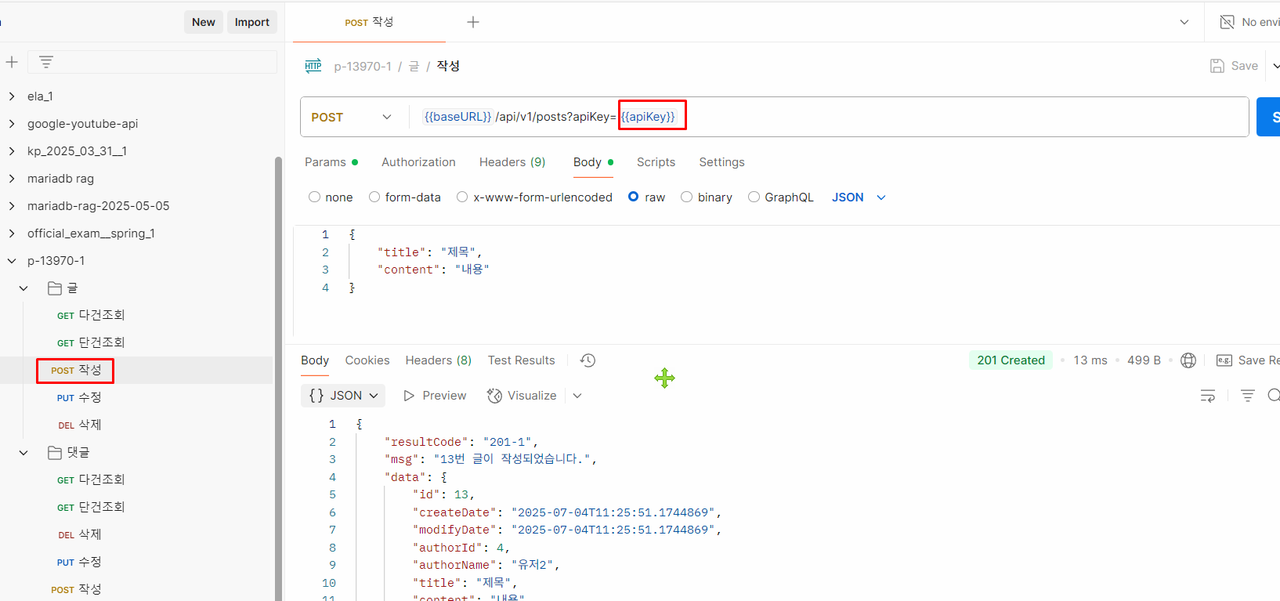
Task: Click the no environment icon
Action: (x=1227, y=22)
